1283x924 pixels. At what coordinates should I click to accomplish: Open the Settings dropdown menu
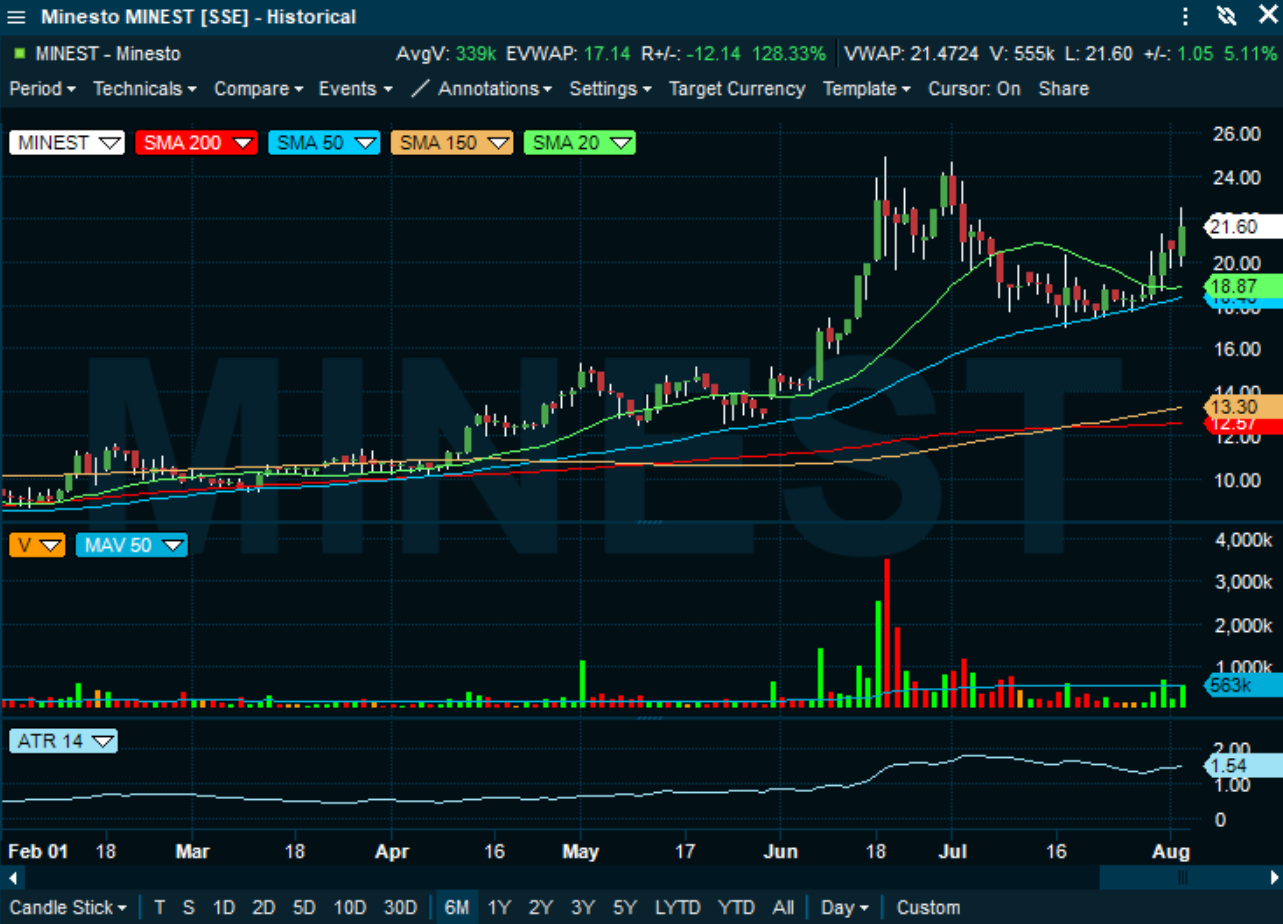coord(611,88)
